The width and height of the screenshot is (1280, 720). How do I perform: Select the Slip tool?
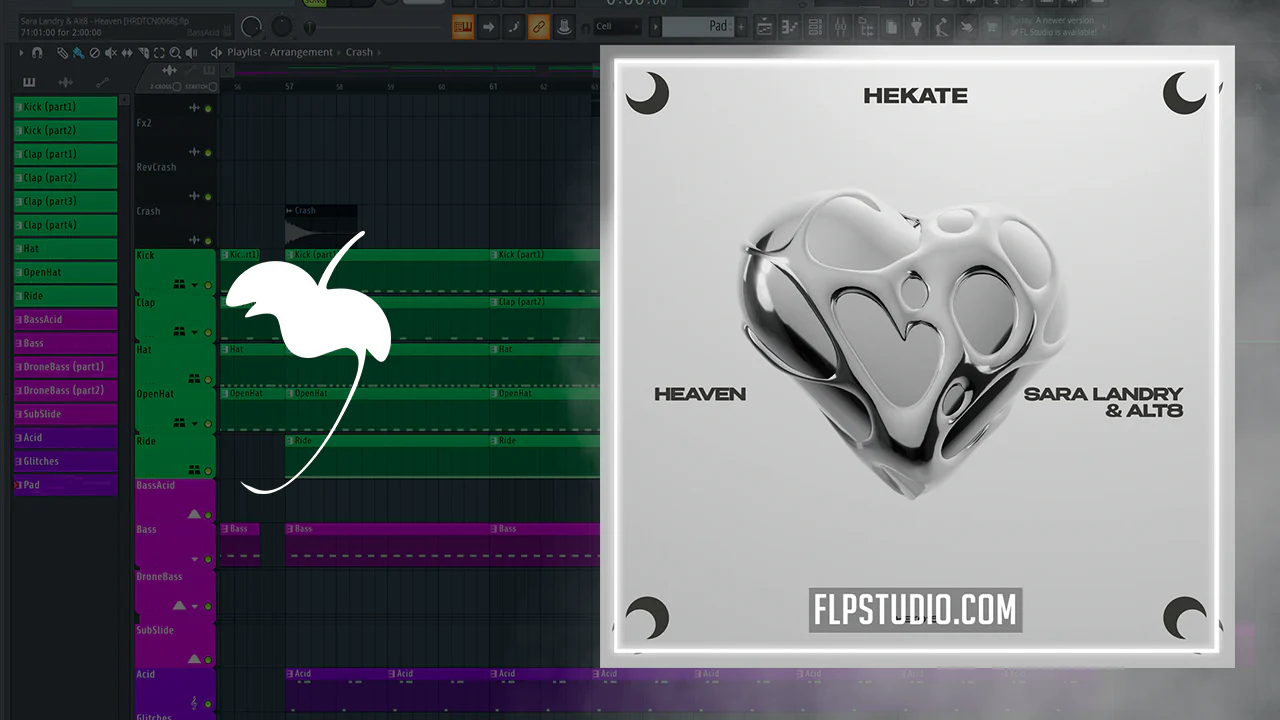point(126,52)
